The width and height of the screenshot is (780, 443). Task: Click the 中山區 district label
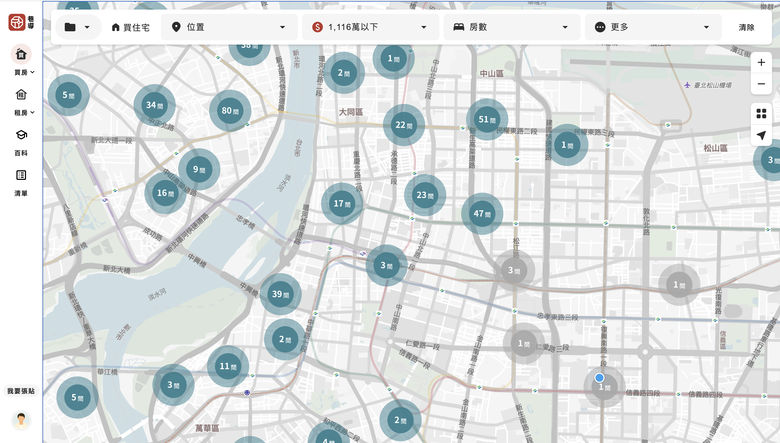coord(491,74)
